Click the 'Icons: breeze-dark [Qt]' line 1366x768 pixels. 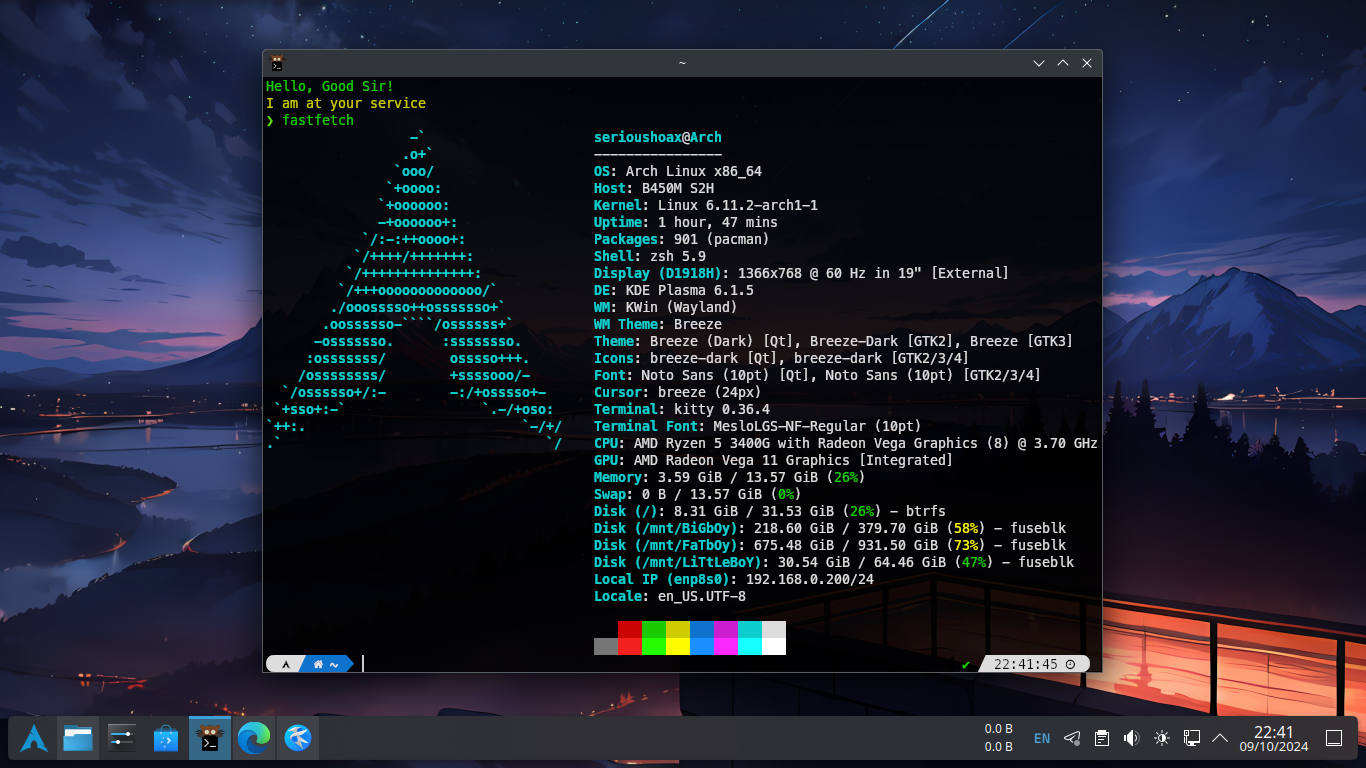782,358
